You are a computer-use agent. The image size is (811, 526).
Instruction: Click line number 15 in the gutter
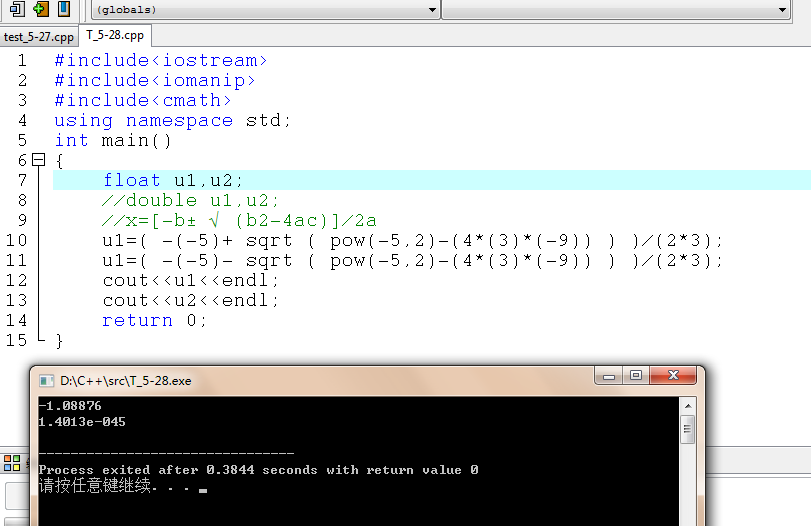pos(16,340)
